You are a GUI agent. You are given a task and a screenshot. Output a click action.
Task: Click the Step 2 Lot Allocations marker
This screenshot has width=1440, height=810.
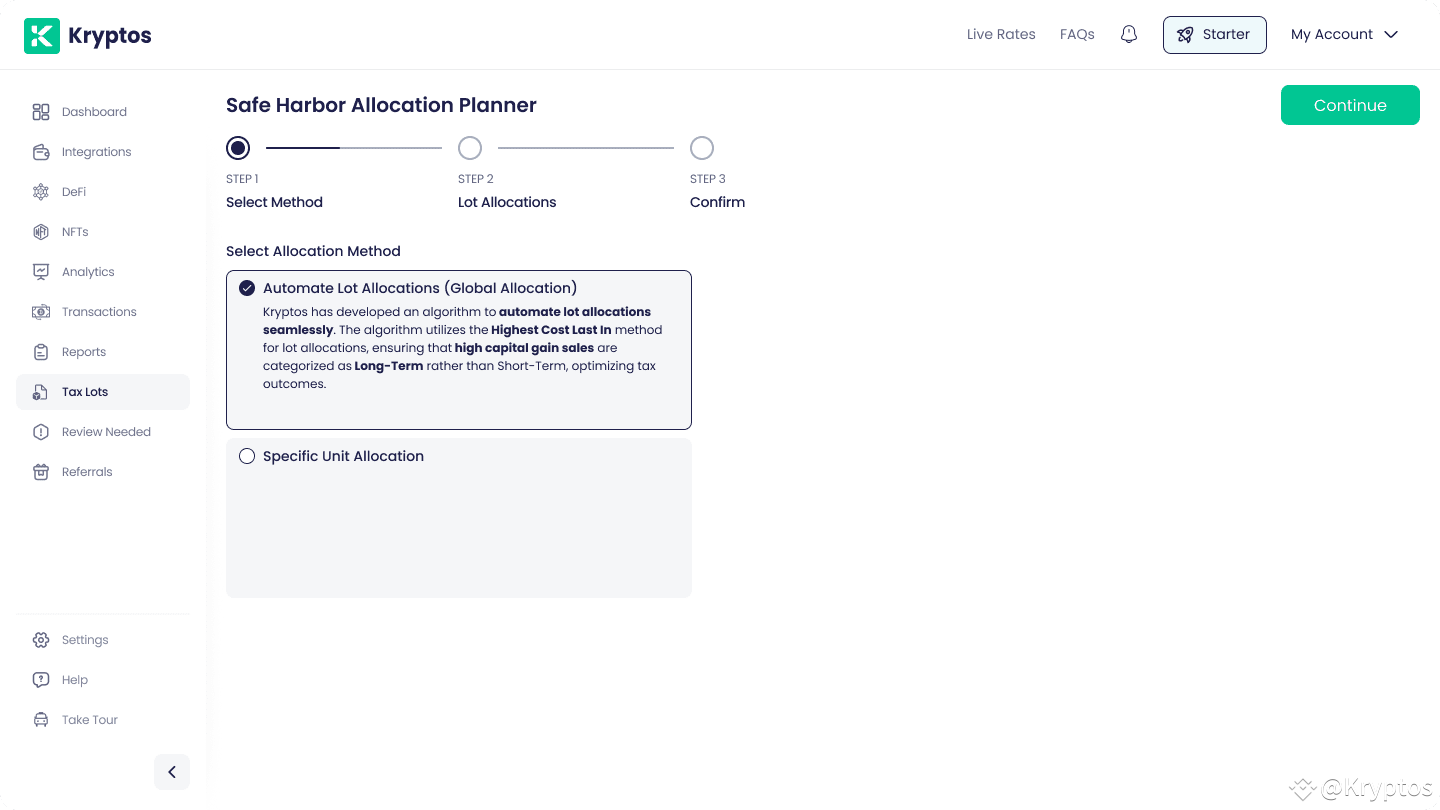(x=470, y=148)
